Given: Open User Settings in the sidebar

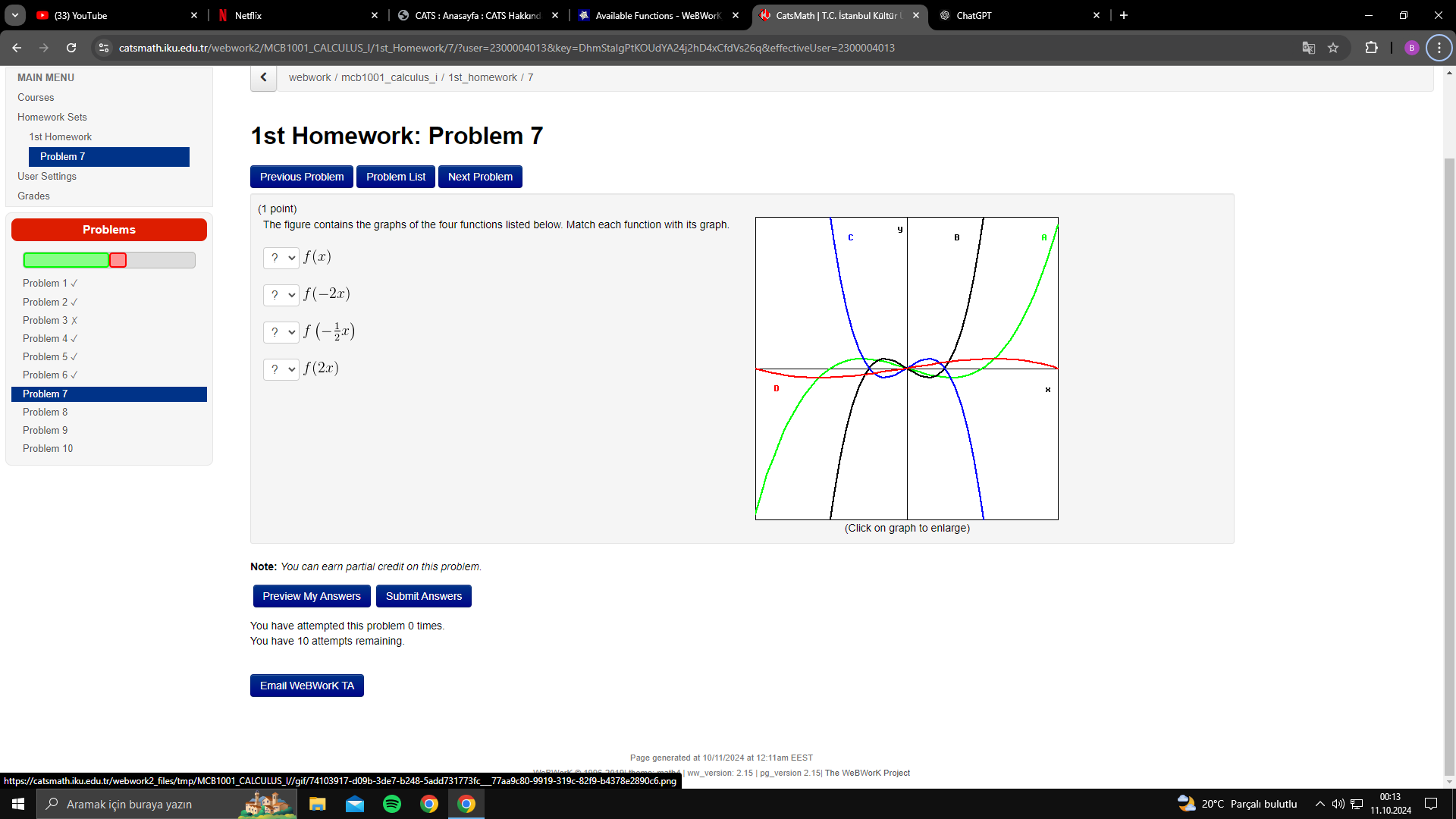Looking at the screenshot, I should (47, 176).
